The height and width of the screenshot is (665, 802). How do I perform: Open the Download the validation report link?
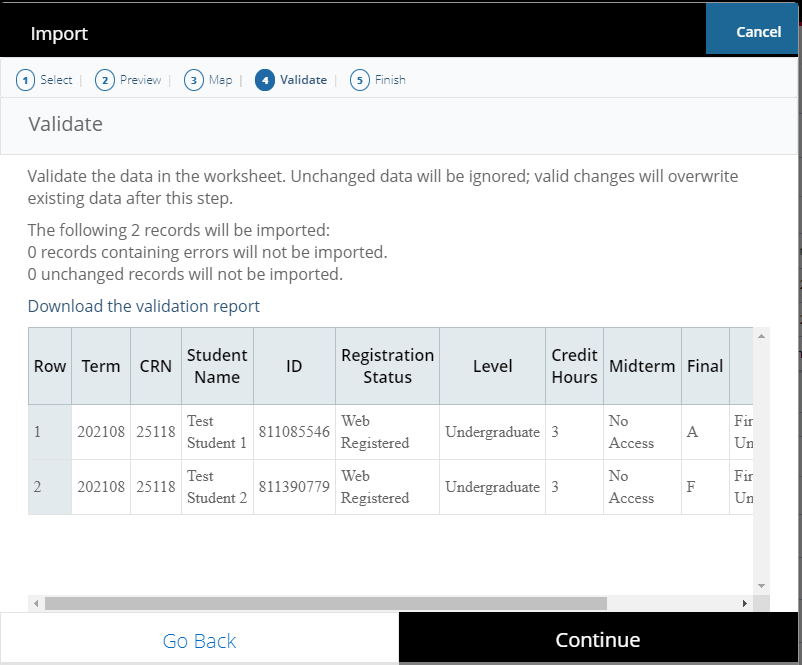click(x=142, y=305)
